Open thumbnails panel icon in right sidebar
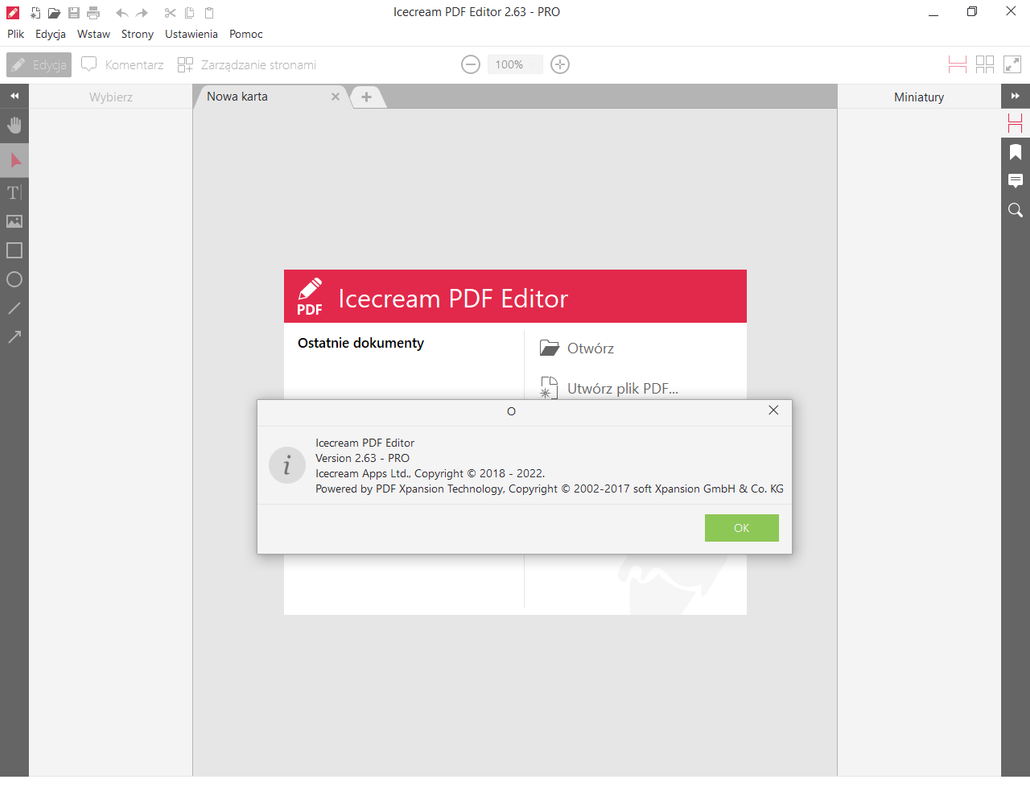Viewport: 1030px width, 800px height. tap(1015, 123)
